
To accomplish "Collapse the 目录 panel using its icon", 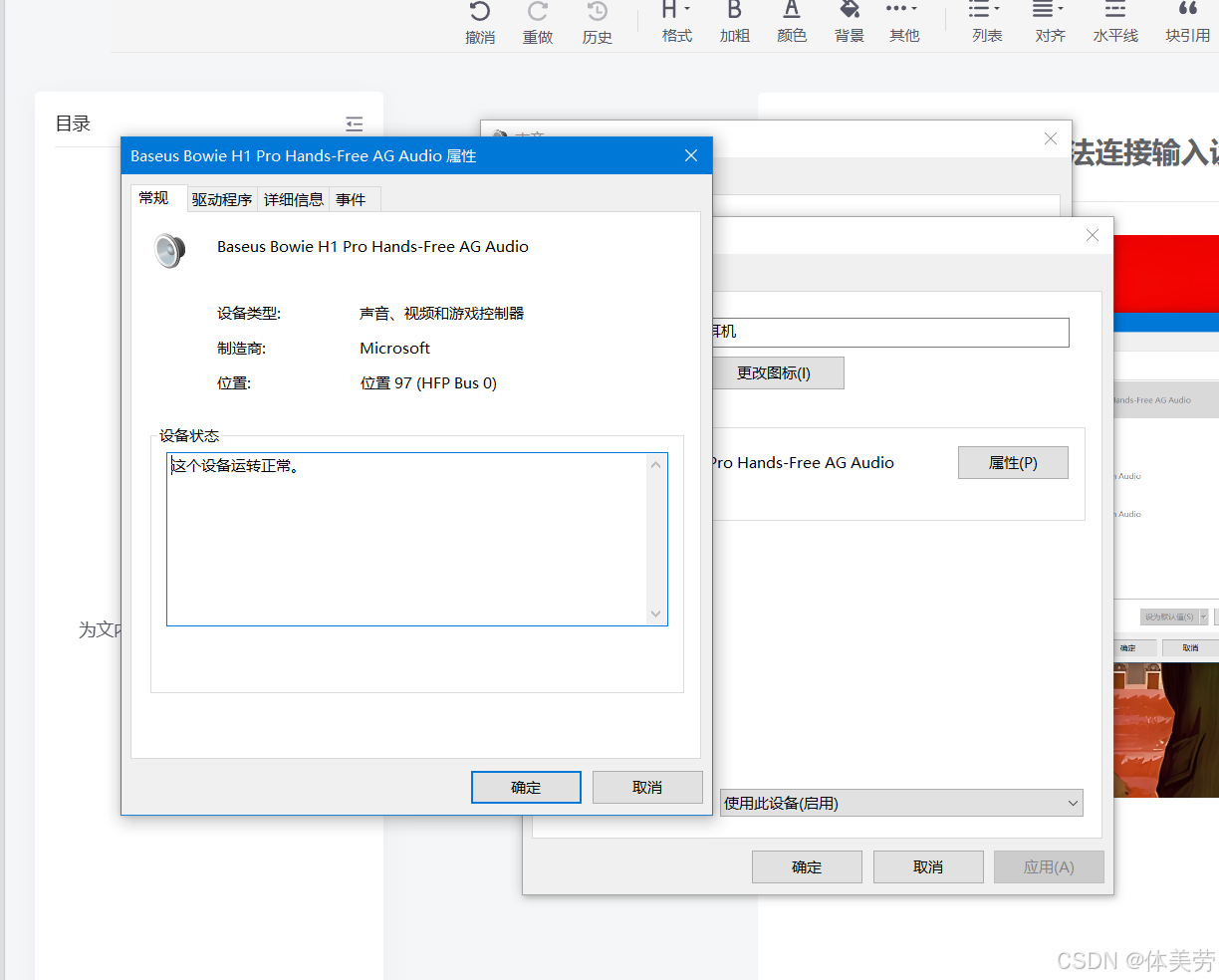I will tap(355, 123).
